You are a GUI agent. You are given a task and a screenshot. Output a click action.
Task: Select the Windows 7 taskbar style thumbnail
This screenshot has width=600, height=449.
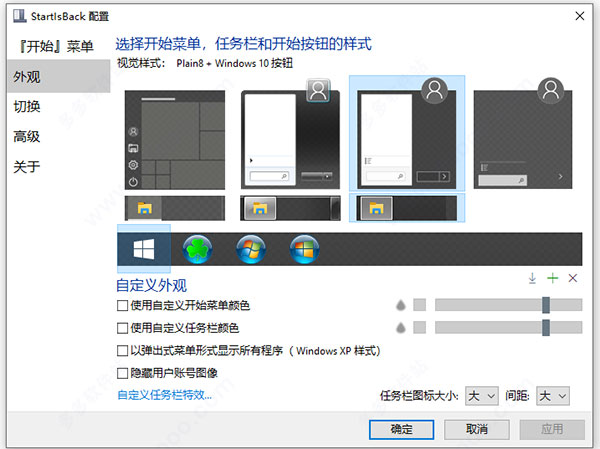[x=290, y=208]
